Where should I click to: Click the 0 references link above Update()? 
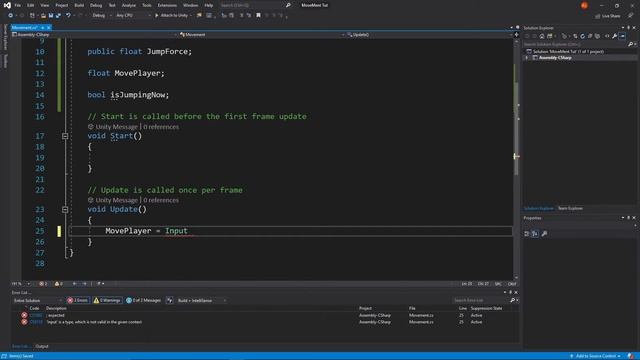[x=161, y=200]
